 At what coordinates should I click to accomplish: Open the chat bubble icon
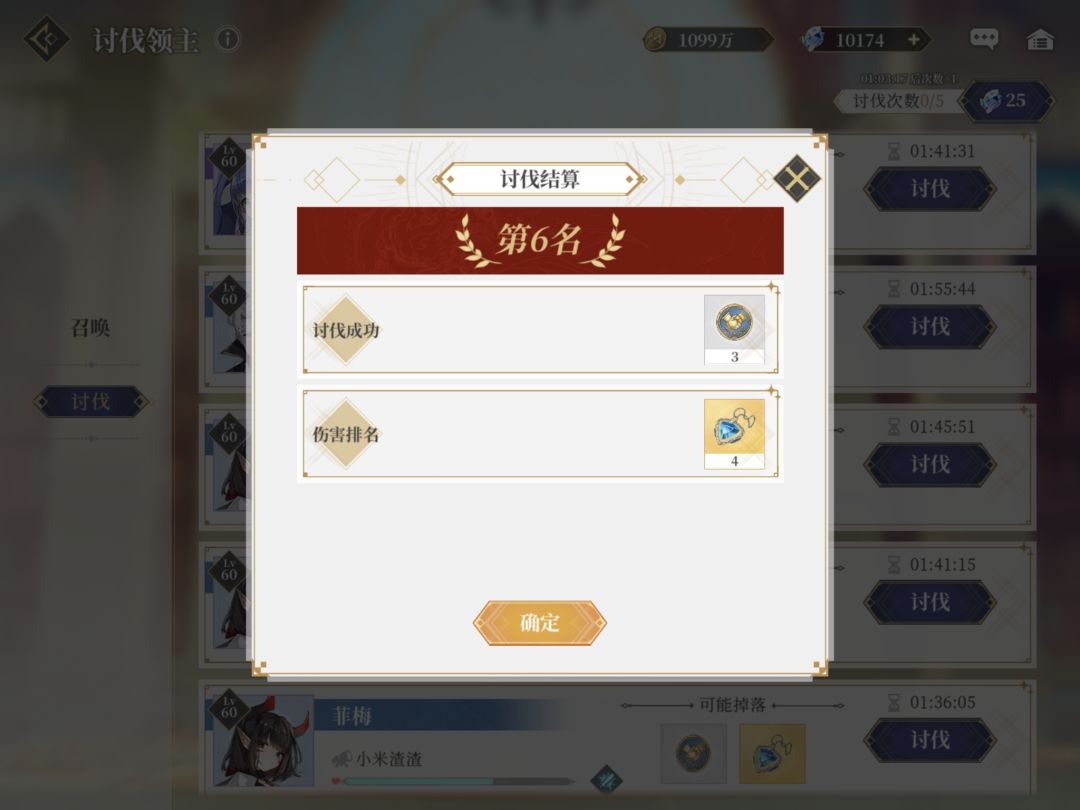[x=984, y=39]
